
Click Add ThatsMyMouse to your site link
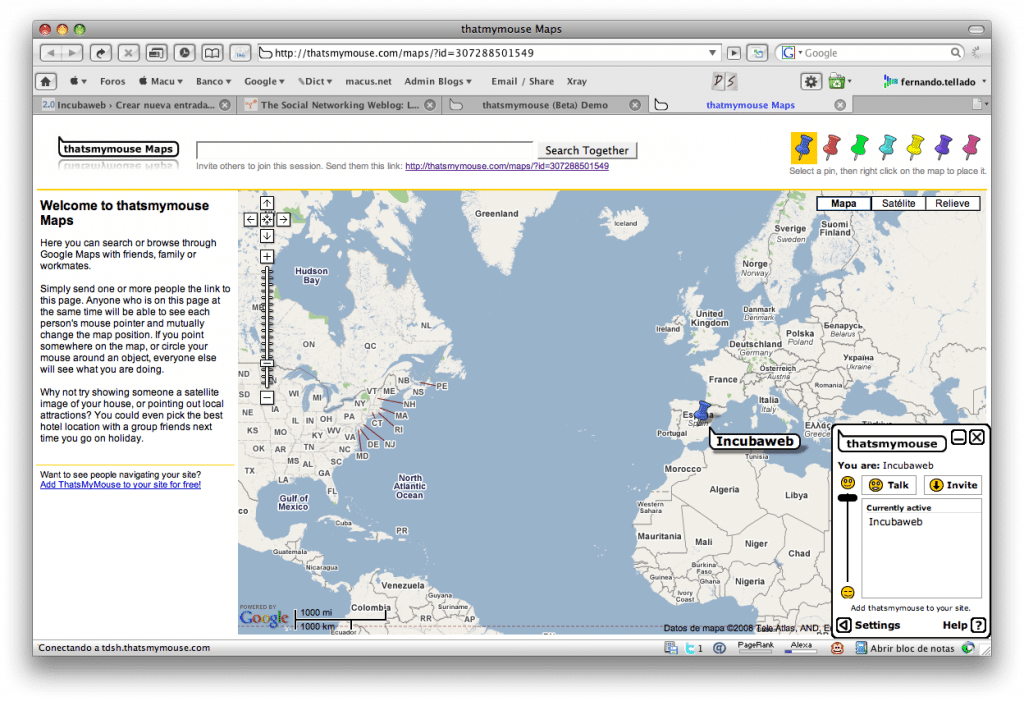pos(120,485)
